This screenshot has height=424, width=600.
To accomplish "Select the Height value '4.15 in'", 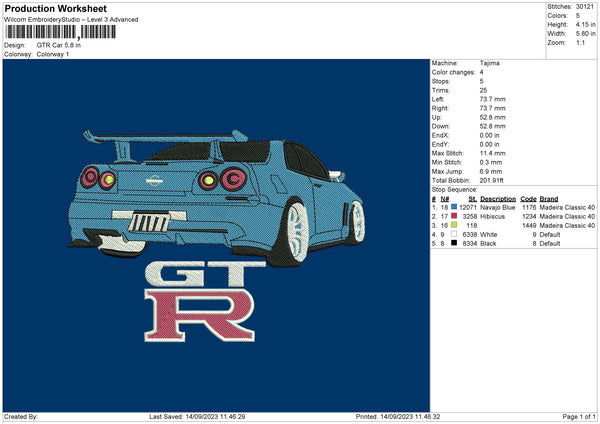I will 585,24.
